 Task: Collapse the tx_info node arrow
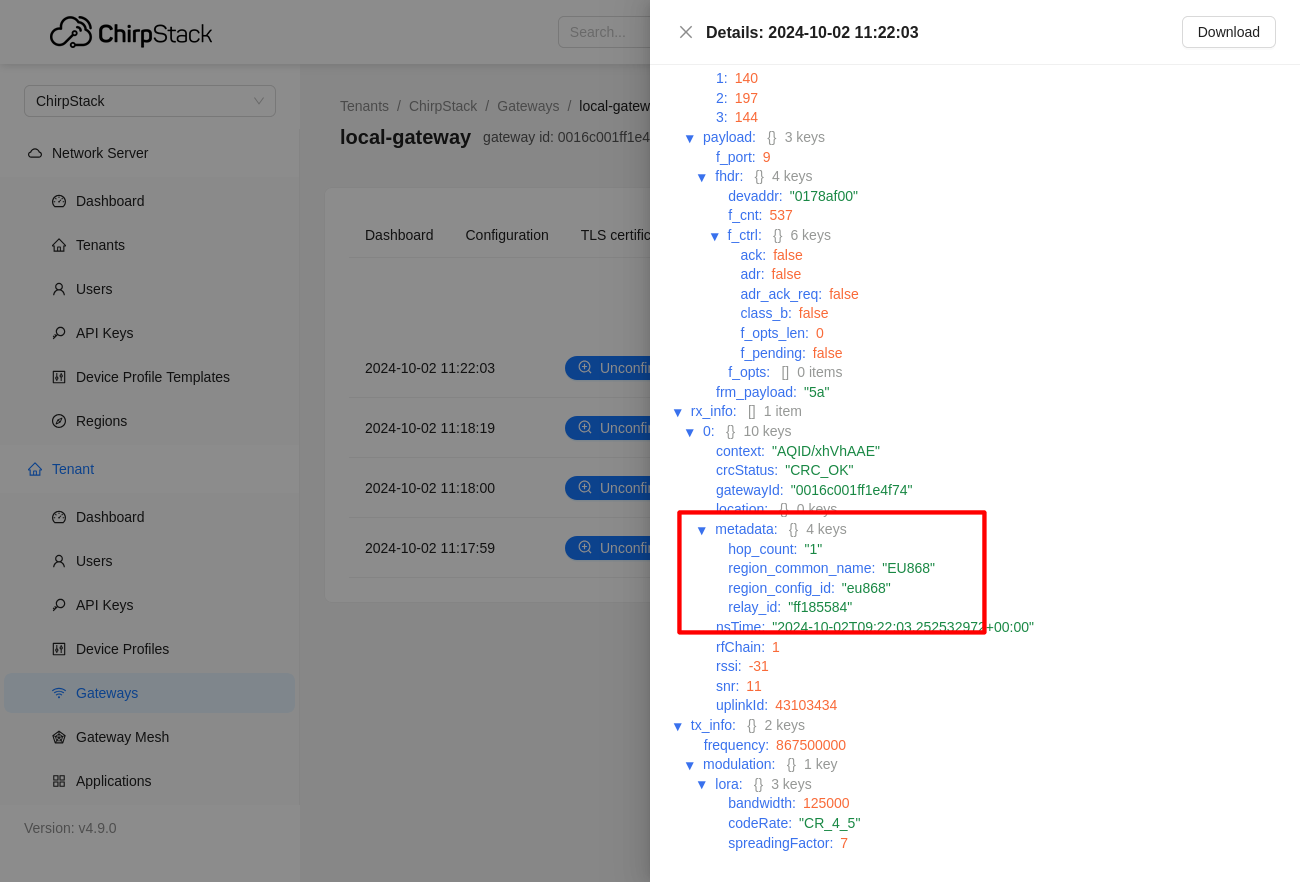click(x=677, y=726)
